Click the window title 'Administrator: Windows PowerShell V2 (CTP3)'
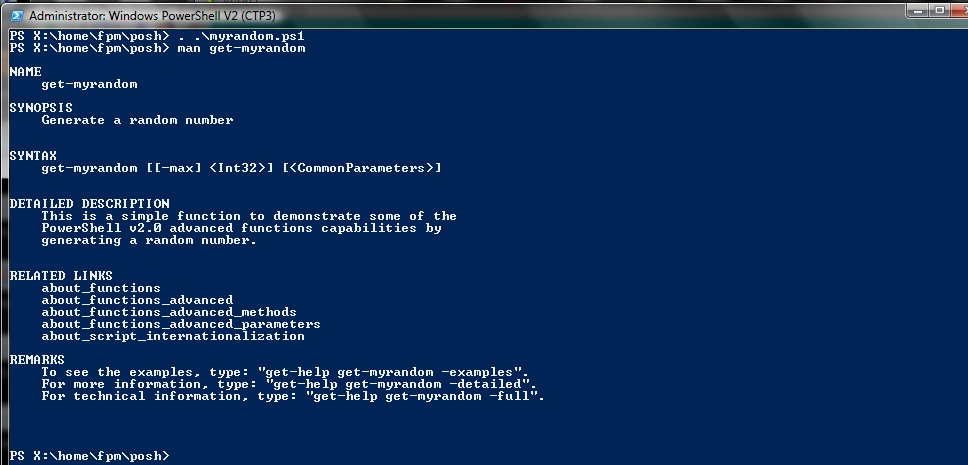The height and width of the screenshot is (465, 968). (x=152, y=15)
